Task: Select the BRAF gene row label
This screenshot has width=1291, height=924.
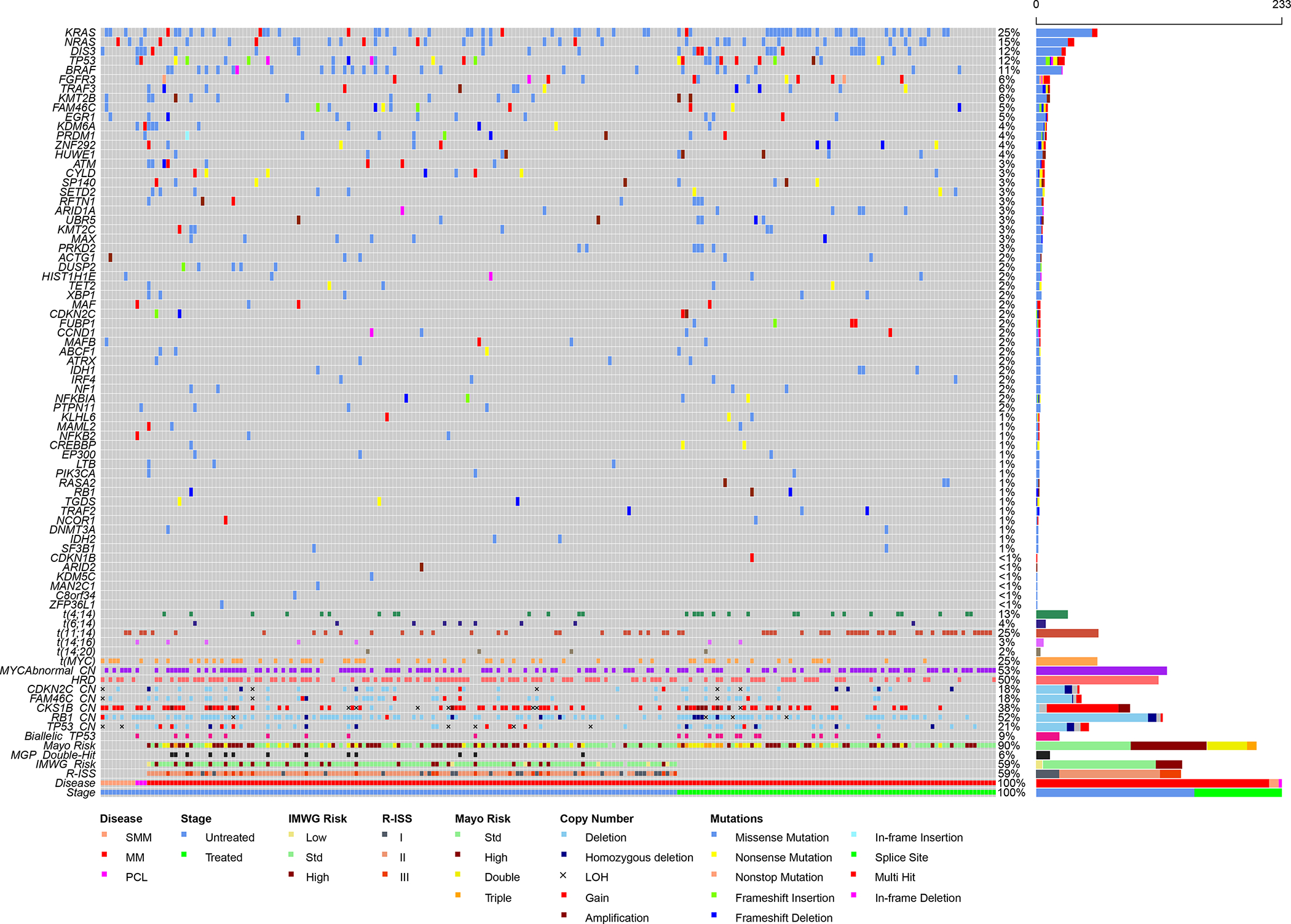Action: [81, 70]
